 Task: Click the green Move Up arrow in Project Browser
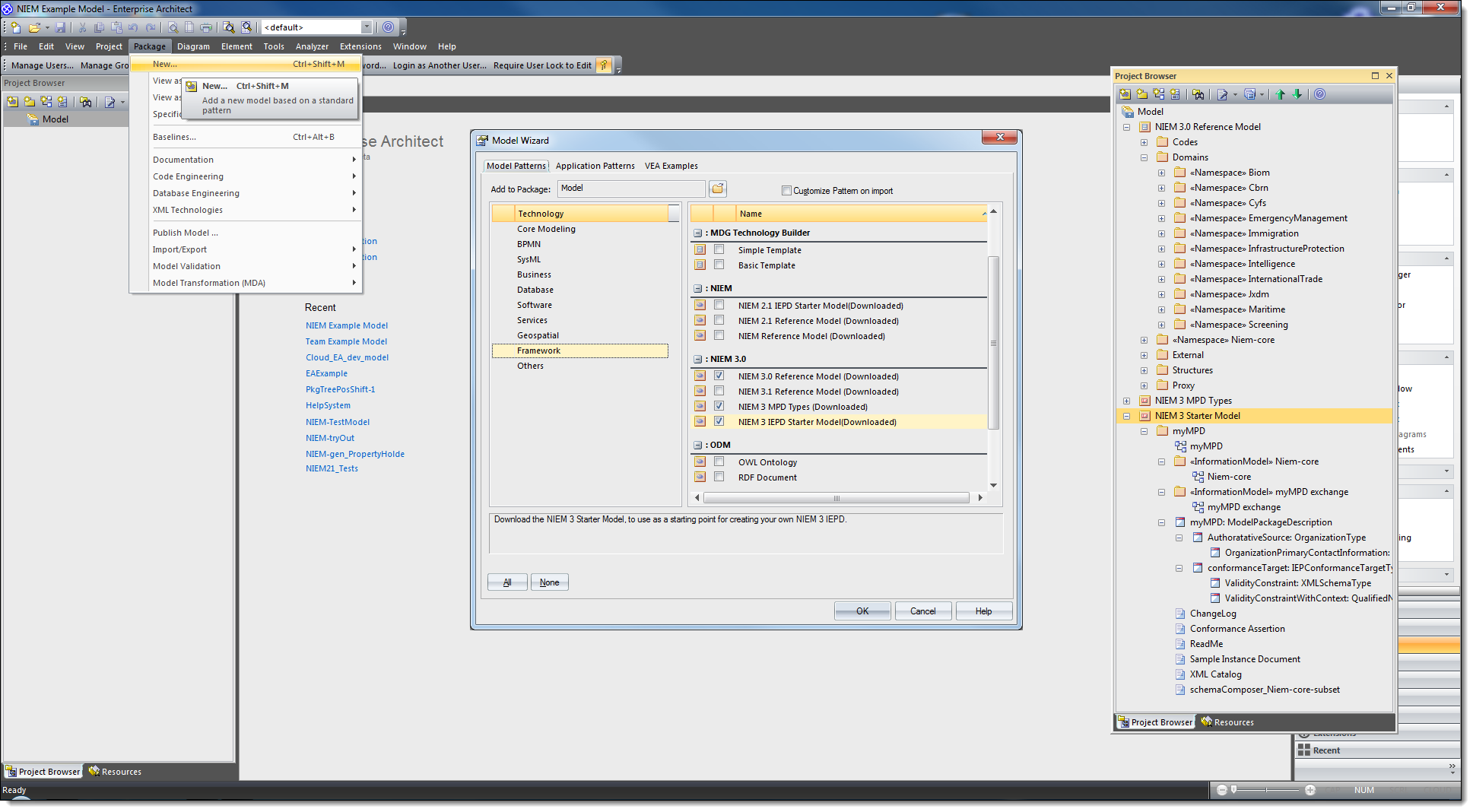click(x=1281, y=94)
